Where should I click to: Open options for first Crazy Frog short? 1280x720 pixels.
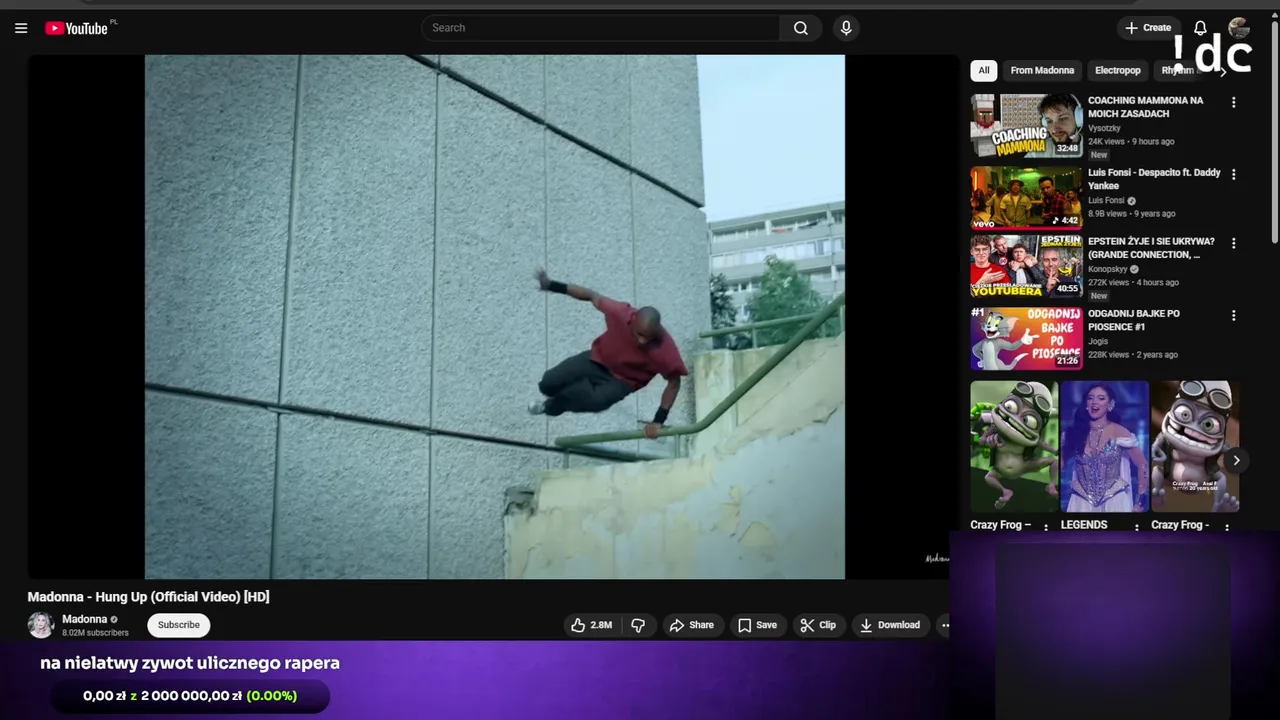pos(1046,527)
